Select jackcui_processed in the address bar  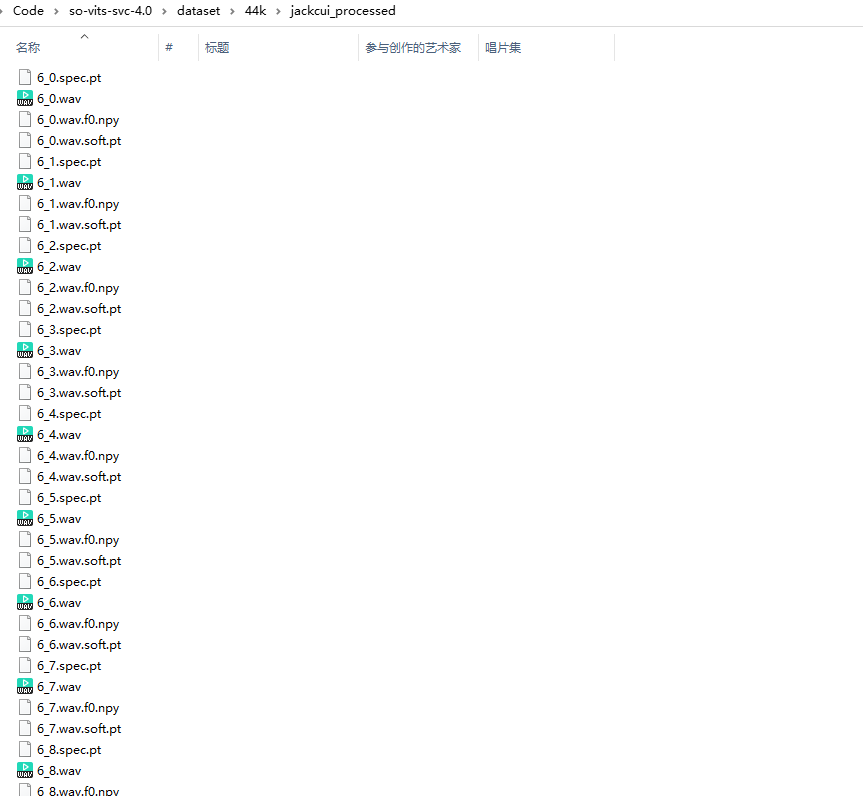pyautogui.click(x=343, y=11)
